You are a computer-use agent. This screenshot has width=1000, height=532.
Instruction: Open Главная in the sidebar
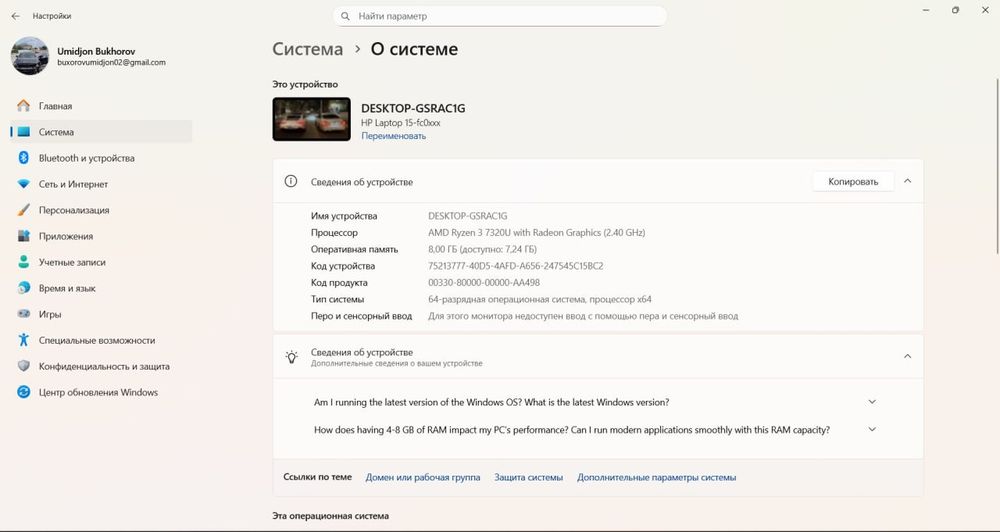tap(101, 106)
